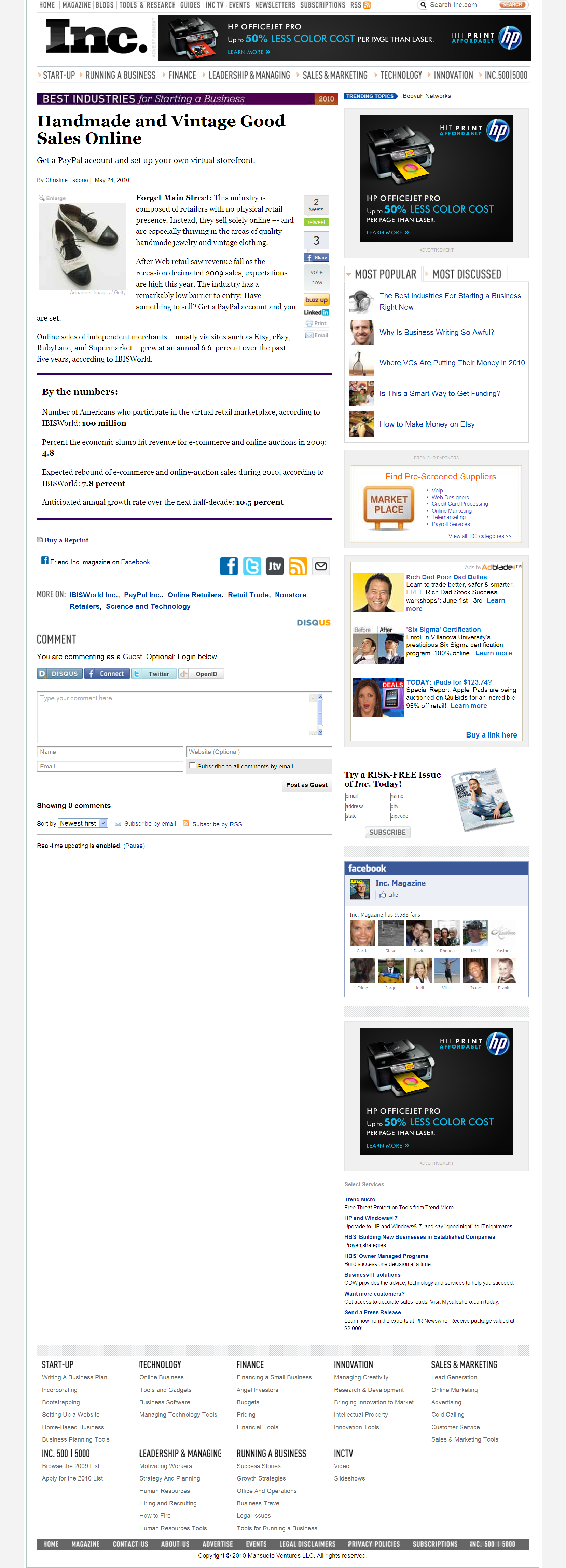Screen dimensions: 566x1568
Task: Click the IBISWorld Inc. topic link
Action: click(x=94, y=595)
